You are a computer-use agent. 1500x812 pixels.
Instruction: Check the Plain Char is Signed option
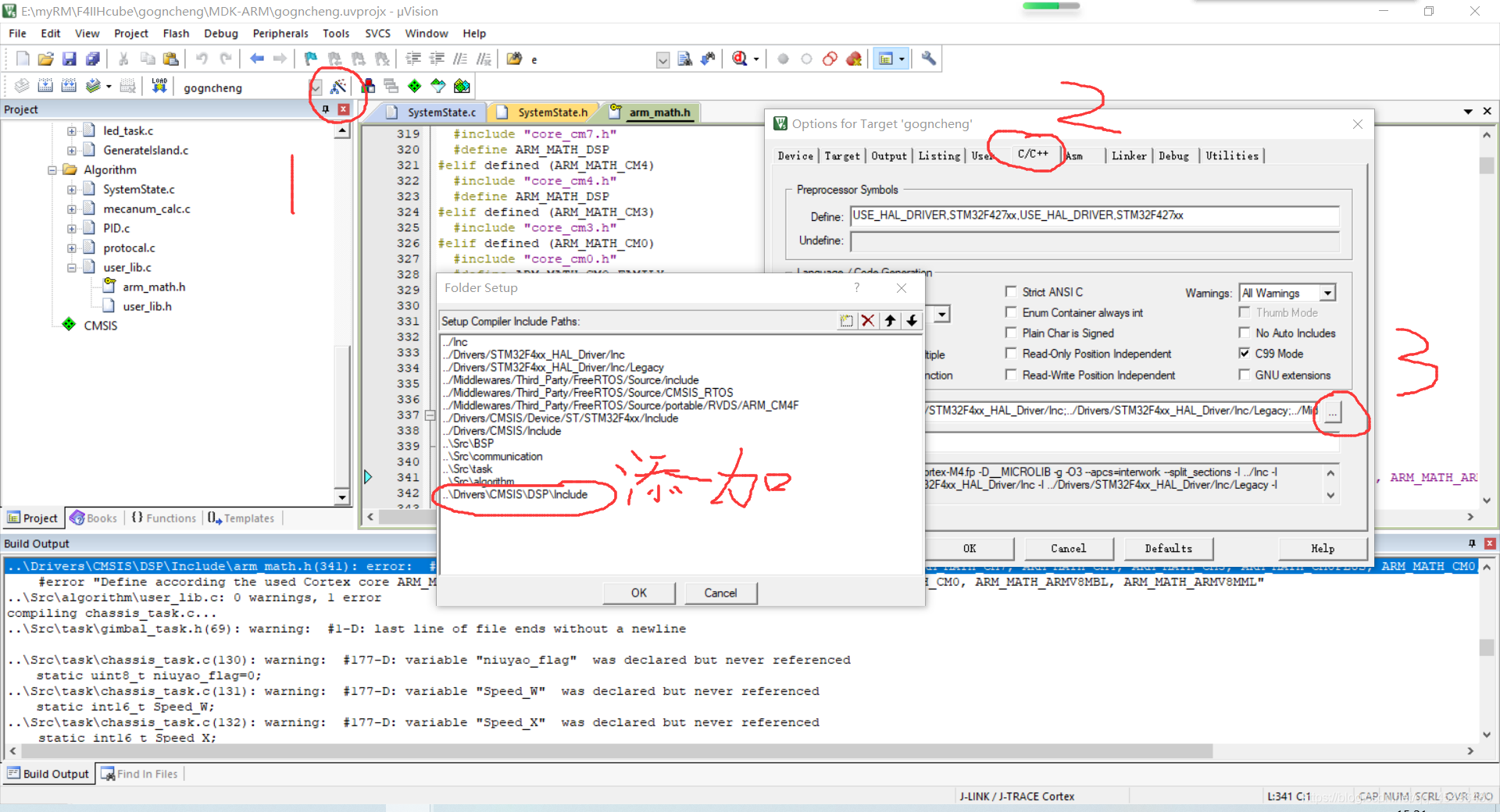coord(1011,333)
